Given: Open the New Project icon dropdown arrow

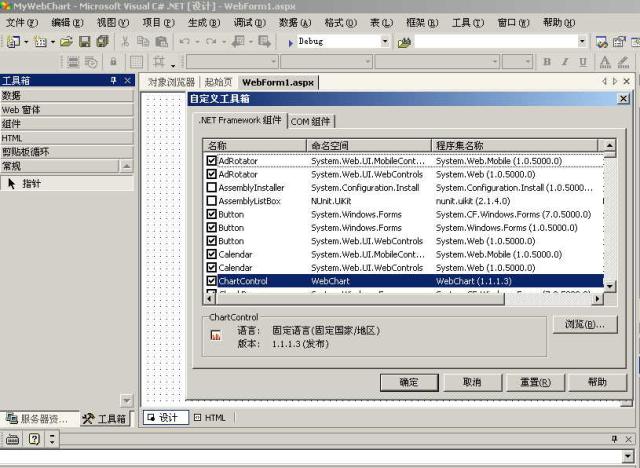Looking at the screenshot, I should [26, 42].
